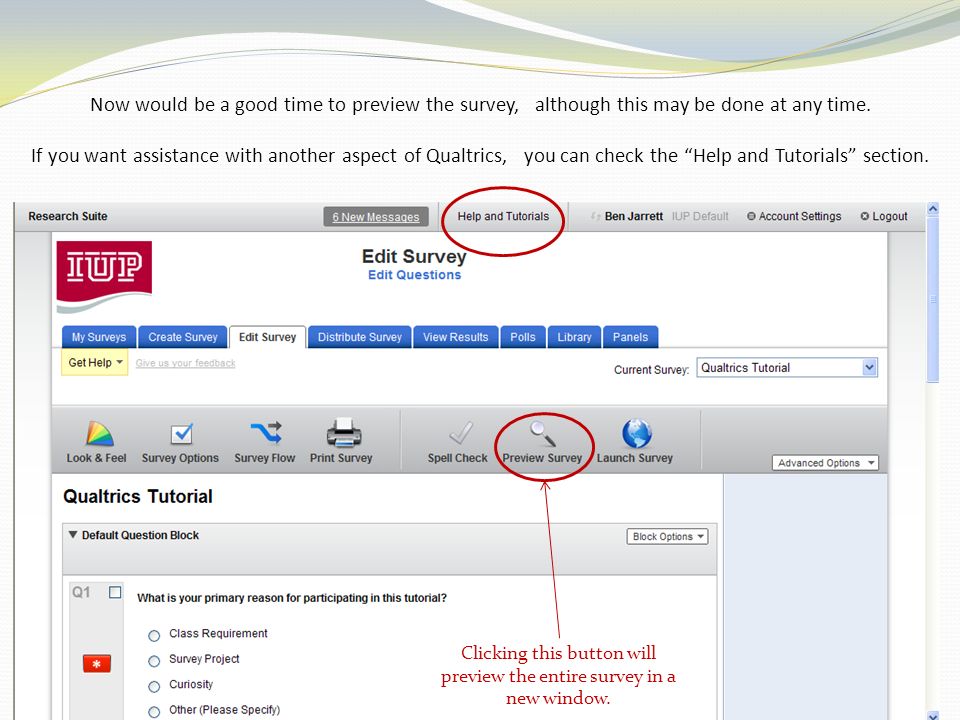Open Survey Options checkbox icon
This screenshot has width=960, height=720.
(x=182, y=433)
